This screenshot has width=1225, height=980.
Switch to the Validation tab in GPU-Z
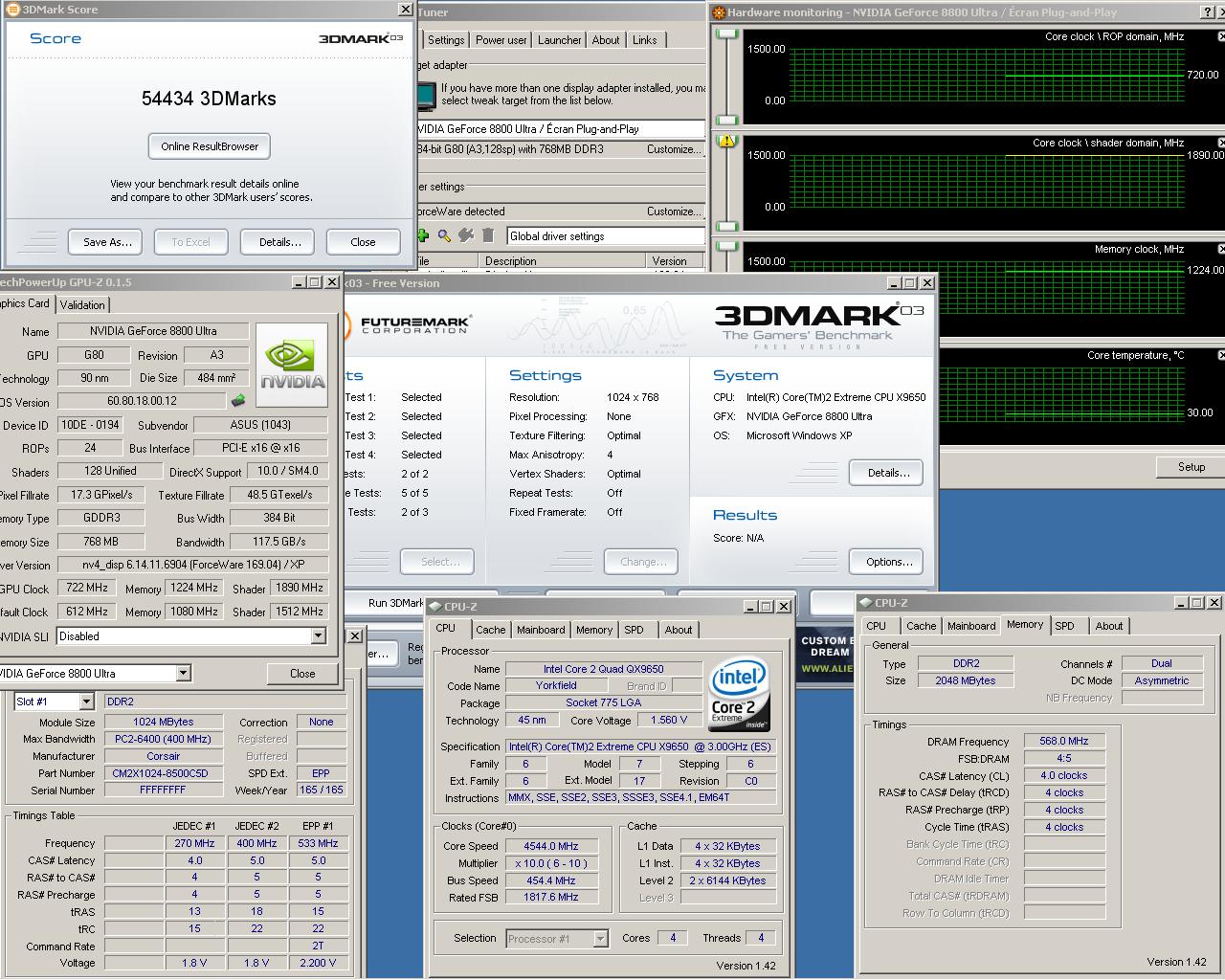(82, 304)
